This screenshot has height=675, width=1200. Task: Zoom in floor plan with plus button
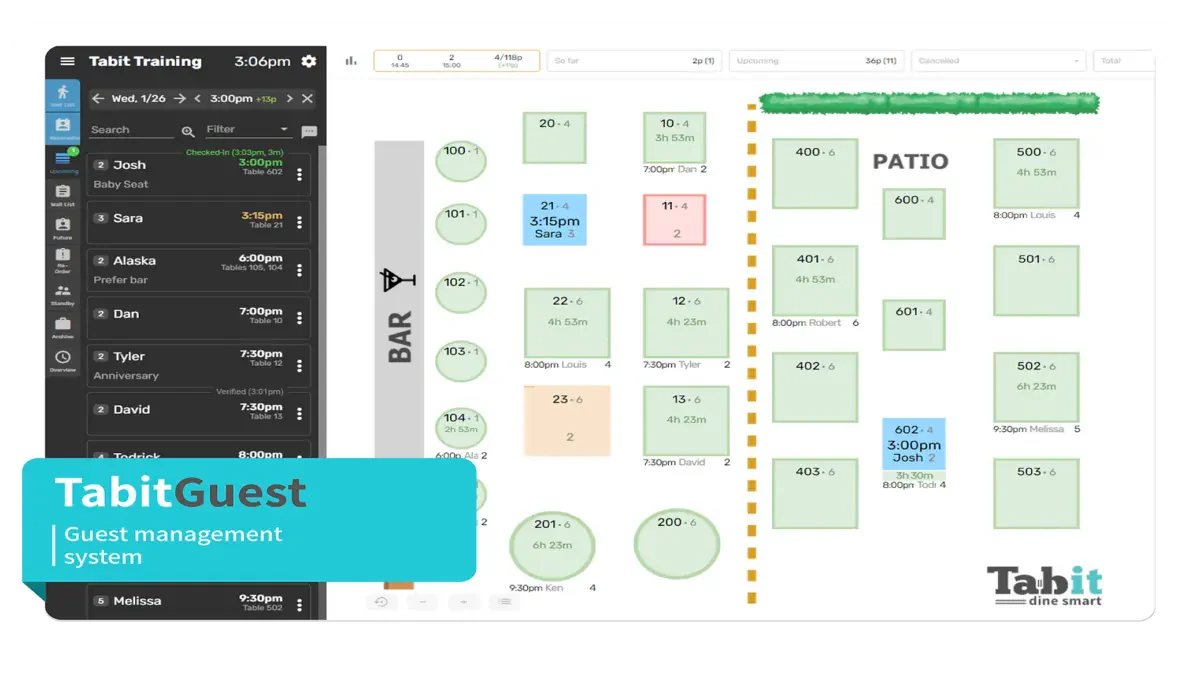[464, 602]
